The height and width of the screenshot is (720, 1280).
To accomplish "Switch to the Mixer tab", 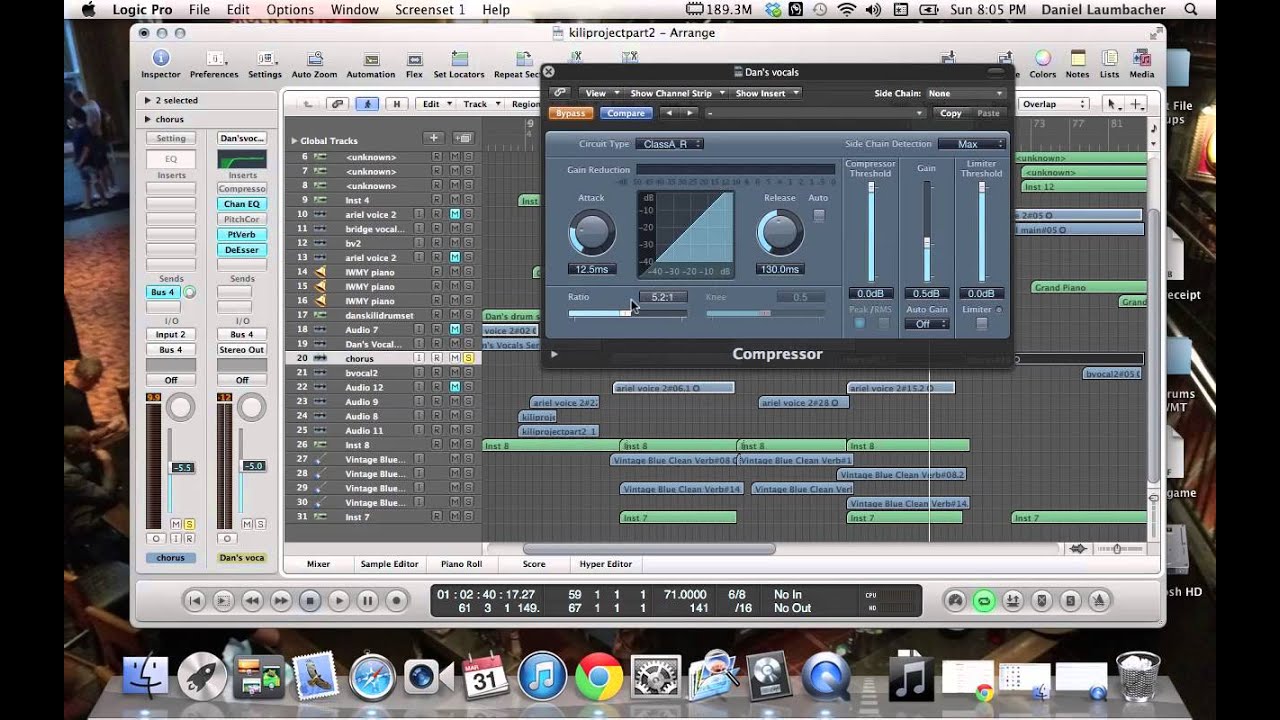I will click(x=318, y=564).
